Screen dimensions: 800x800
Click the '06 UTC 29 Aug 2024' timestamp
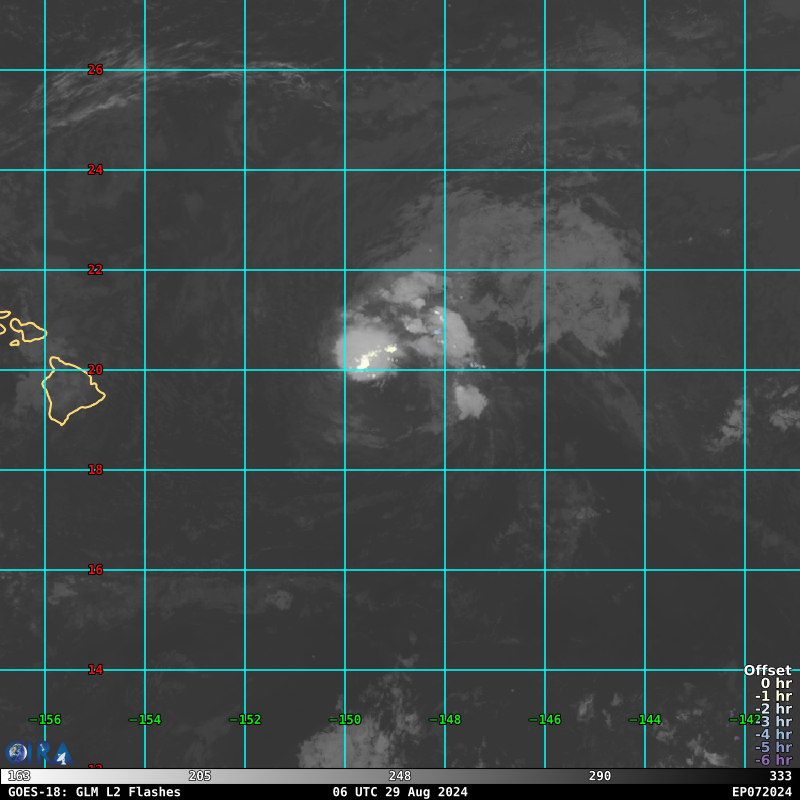point(400,792)
